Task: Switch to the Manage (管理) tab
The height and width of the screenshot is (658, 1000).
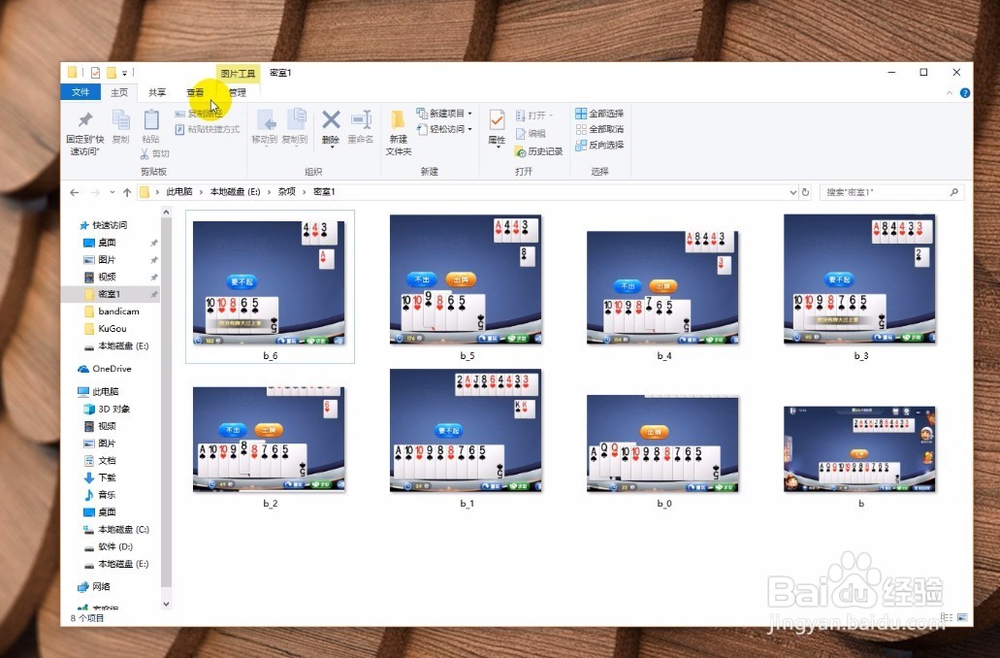Action: coord(238,92)
